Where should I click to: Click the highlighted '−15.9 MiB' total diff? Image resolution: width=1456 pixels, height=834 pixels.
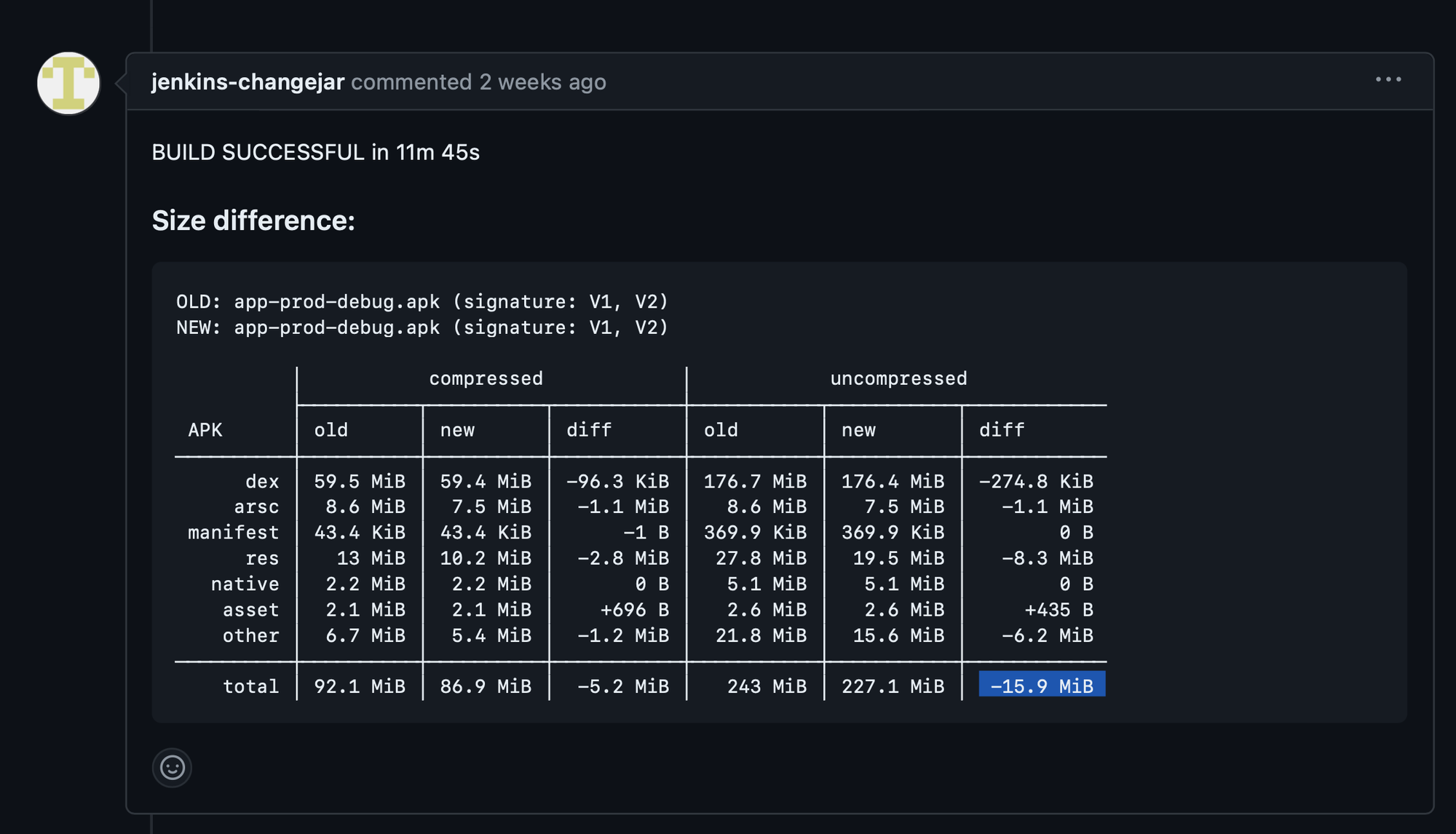[x=1042, y=684]
